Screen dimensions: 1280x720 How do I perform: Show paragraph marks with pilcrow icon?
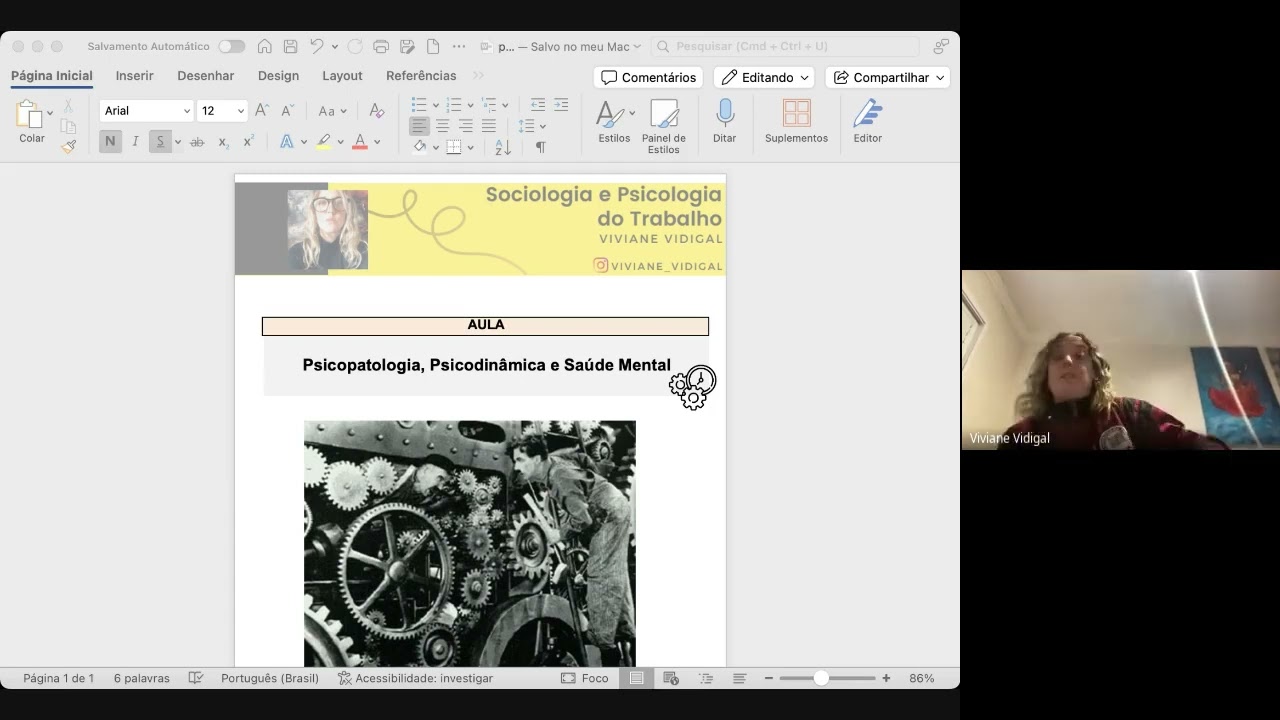(540, 147)
